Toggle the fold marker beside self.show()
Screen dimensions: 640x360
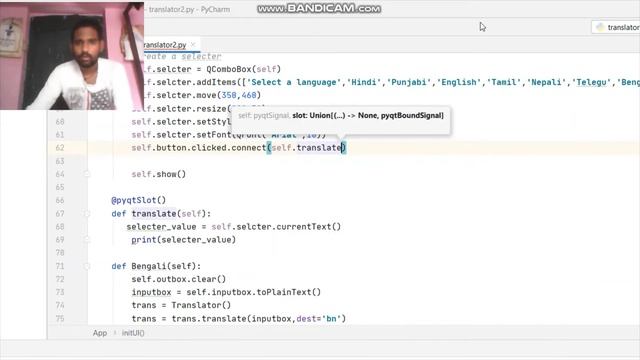click(87, 174)
